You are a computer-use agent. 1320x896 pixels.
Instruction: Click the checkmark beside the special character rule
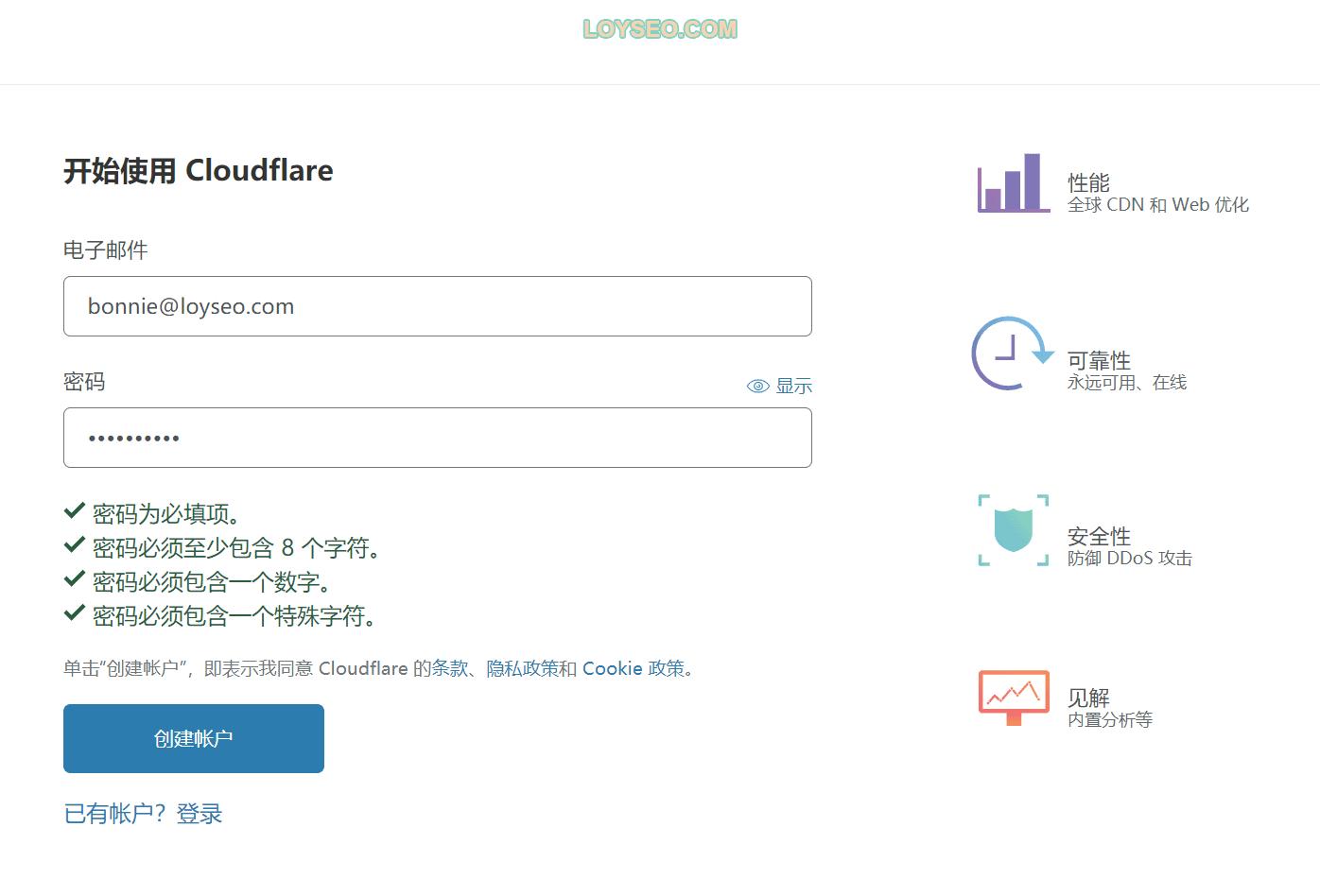pyautogui.click(x=75, y=613)
